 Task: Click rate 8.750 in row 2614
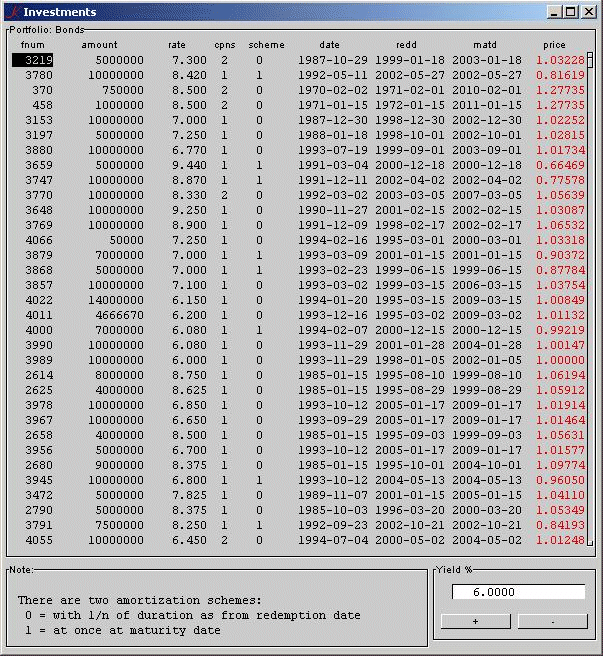point(190,375)
